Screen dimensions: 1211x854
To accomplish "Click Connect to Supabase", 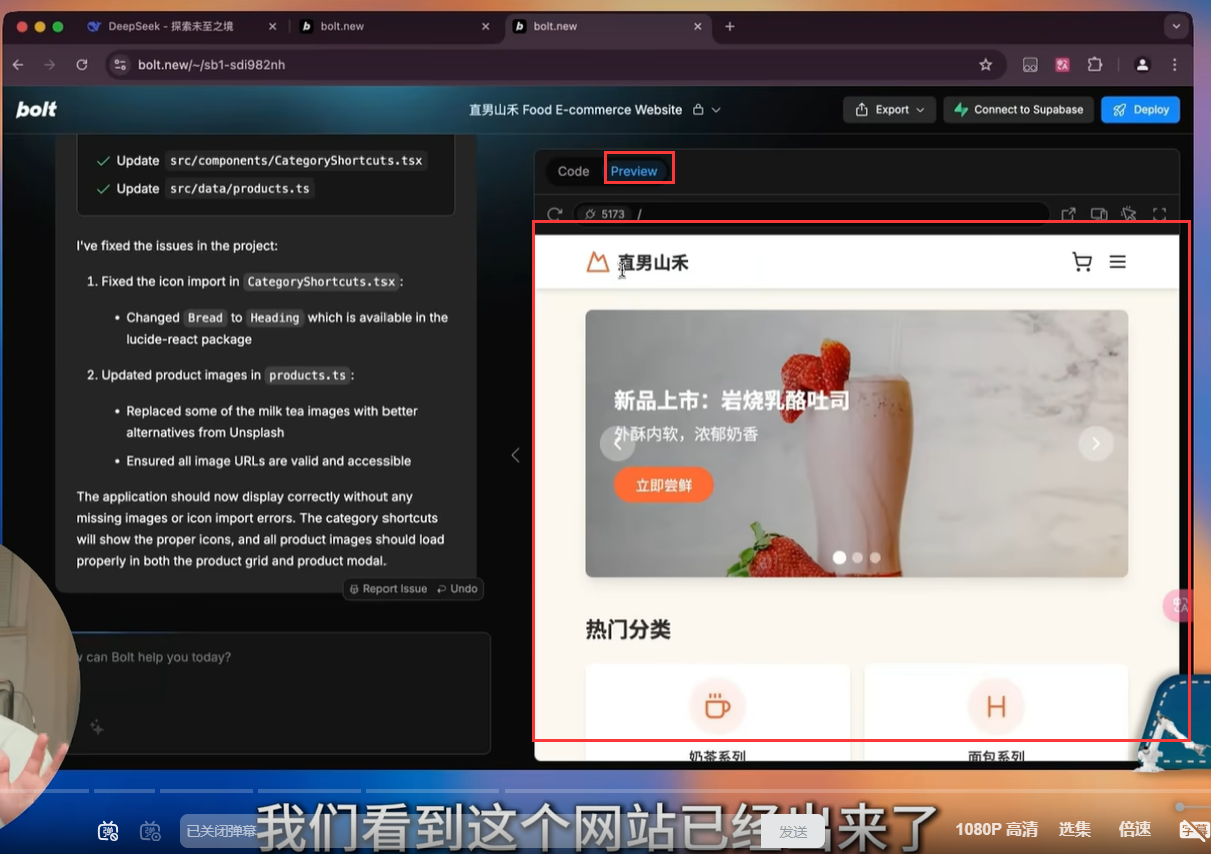I will (1018, 110).
